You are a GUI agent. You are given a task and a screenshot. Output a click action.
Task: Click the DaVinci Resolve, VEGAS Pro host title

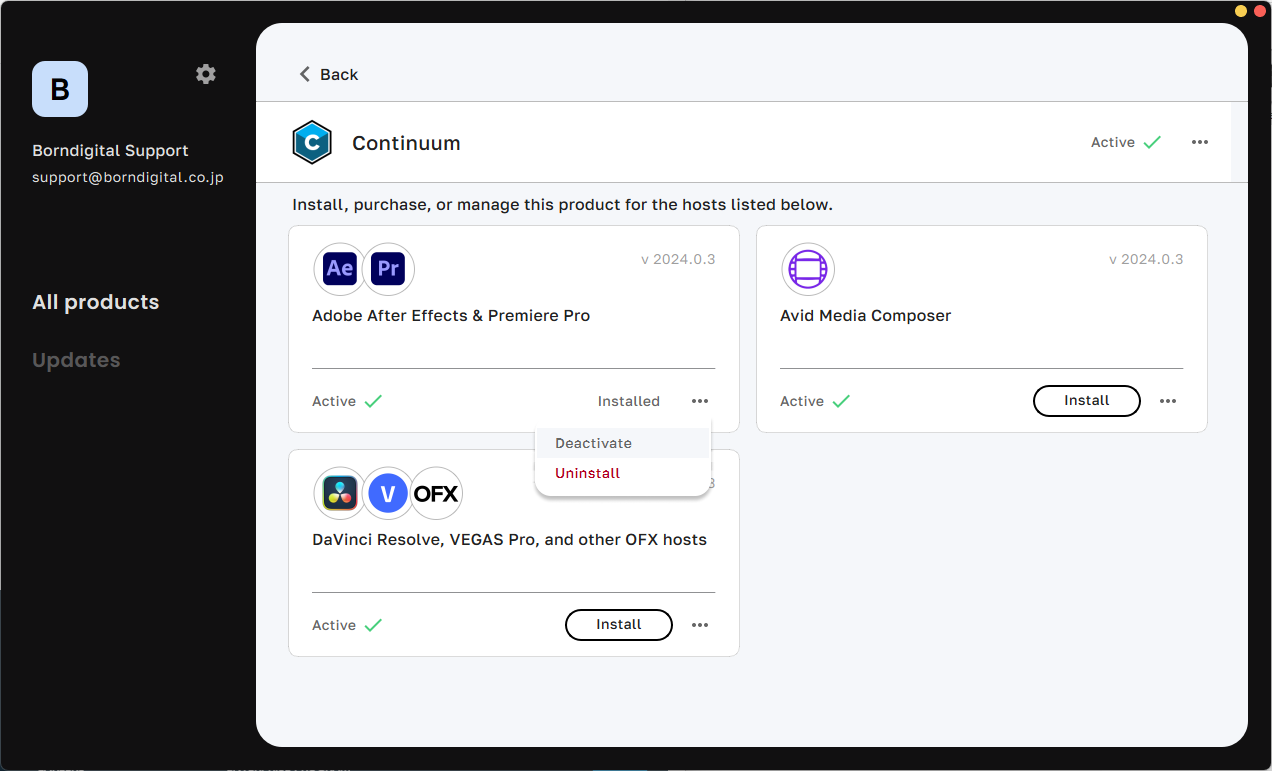(x=510, y=540)
